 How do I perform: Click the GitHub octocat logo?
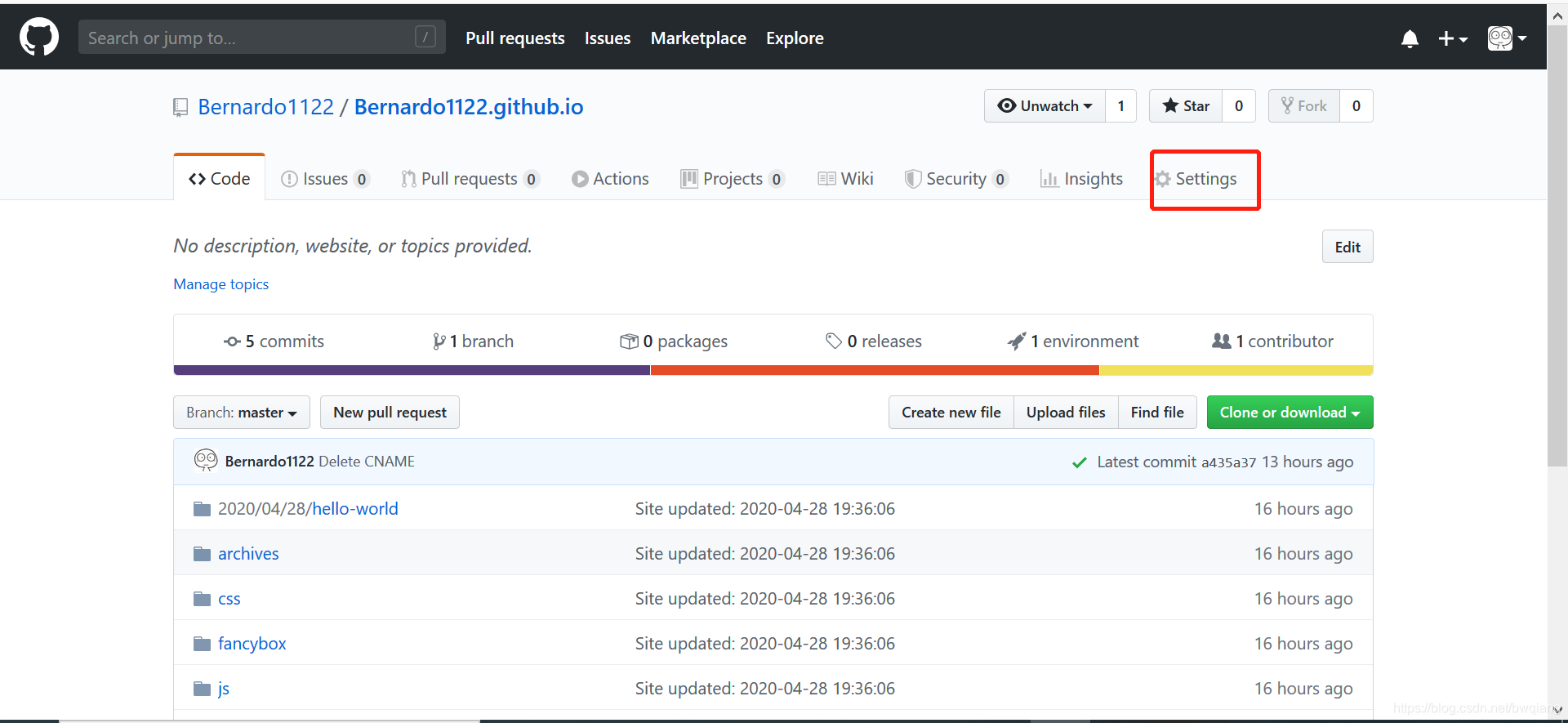tap(39, 38)
